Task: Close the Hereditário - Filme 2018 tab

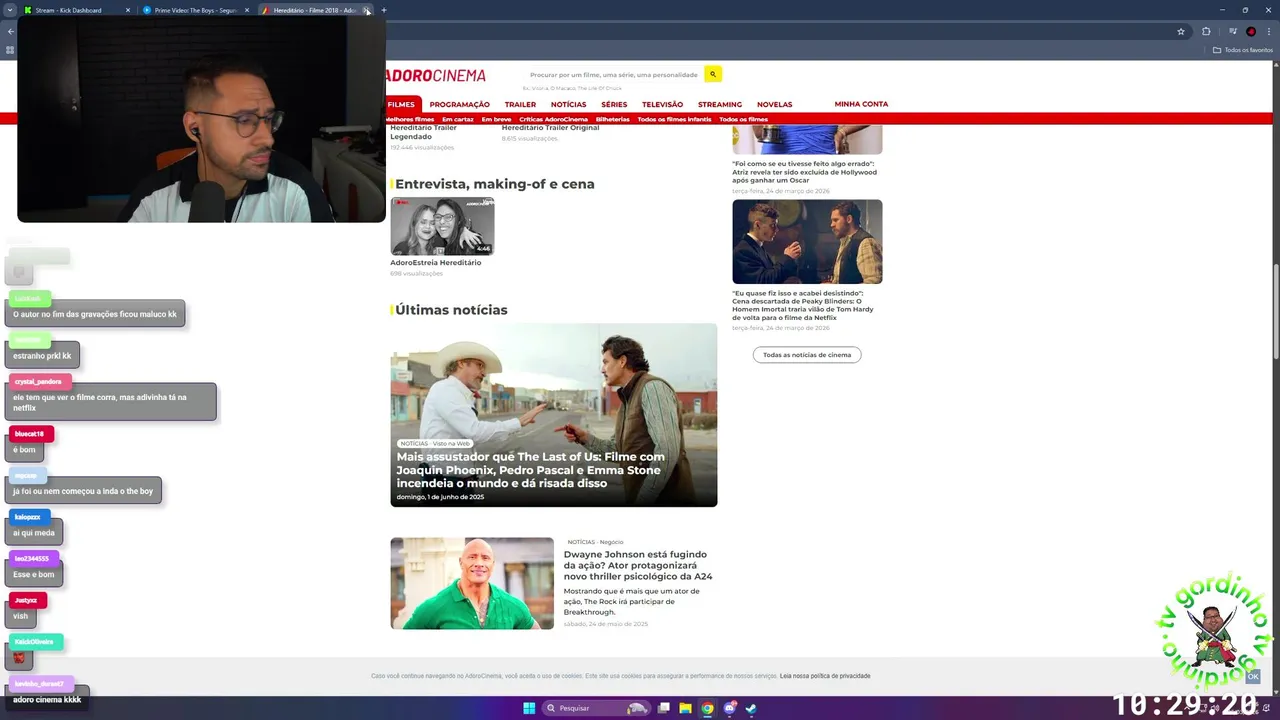Action: 367,10
